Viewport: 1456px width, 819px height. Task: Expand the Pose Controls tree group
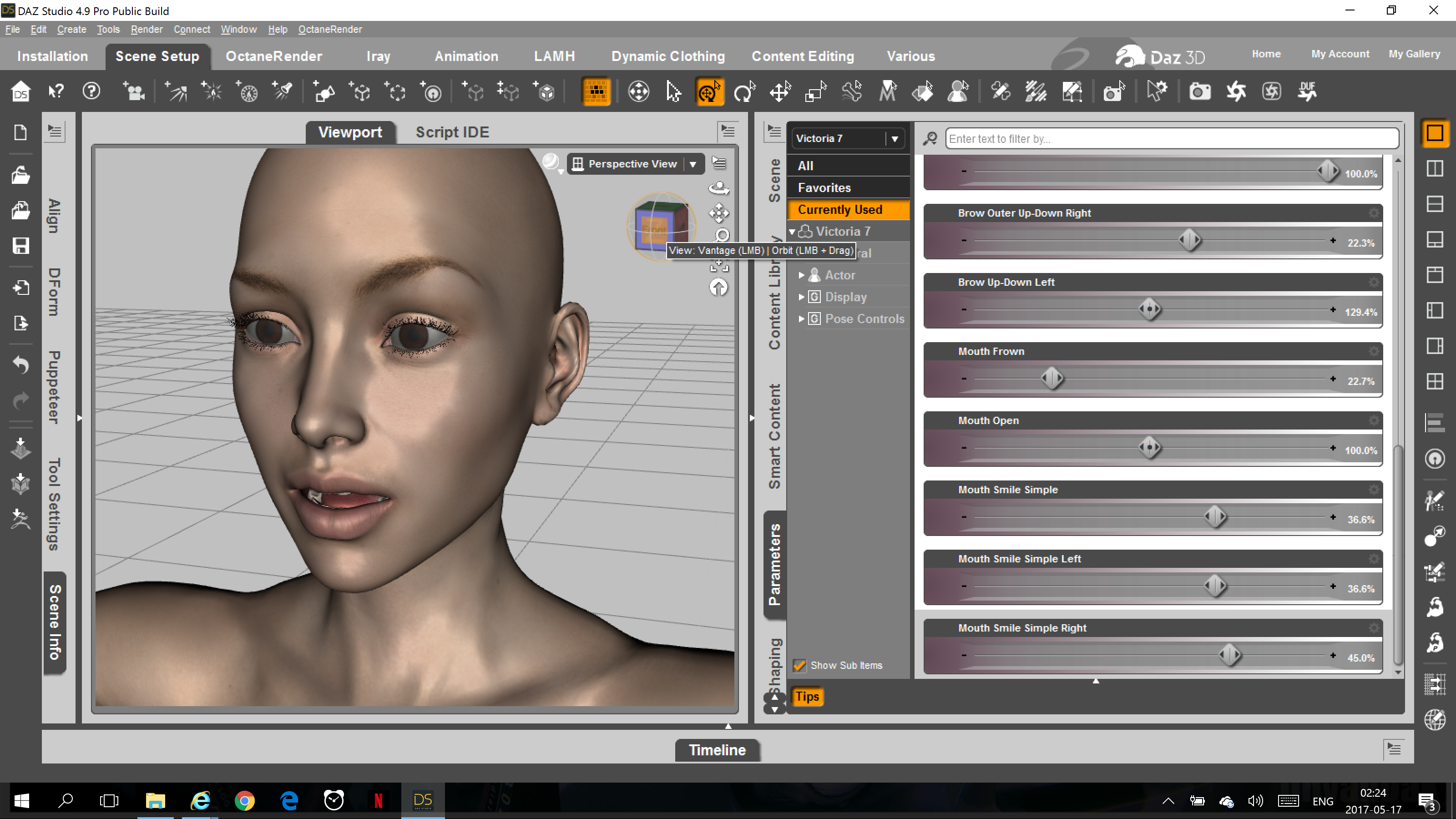point(801,319)
